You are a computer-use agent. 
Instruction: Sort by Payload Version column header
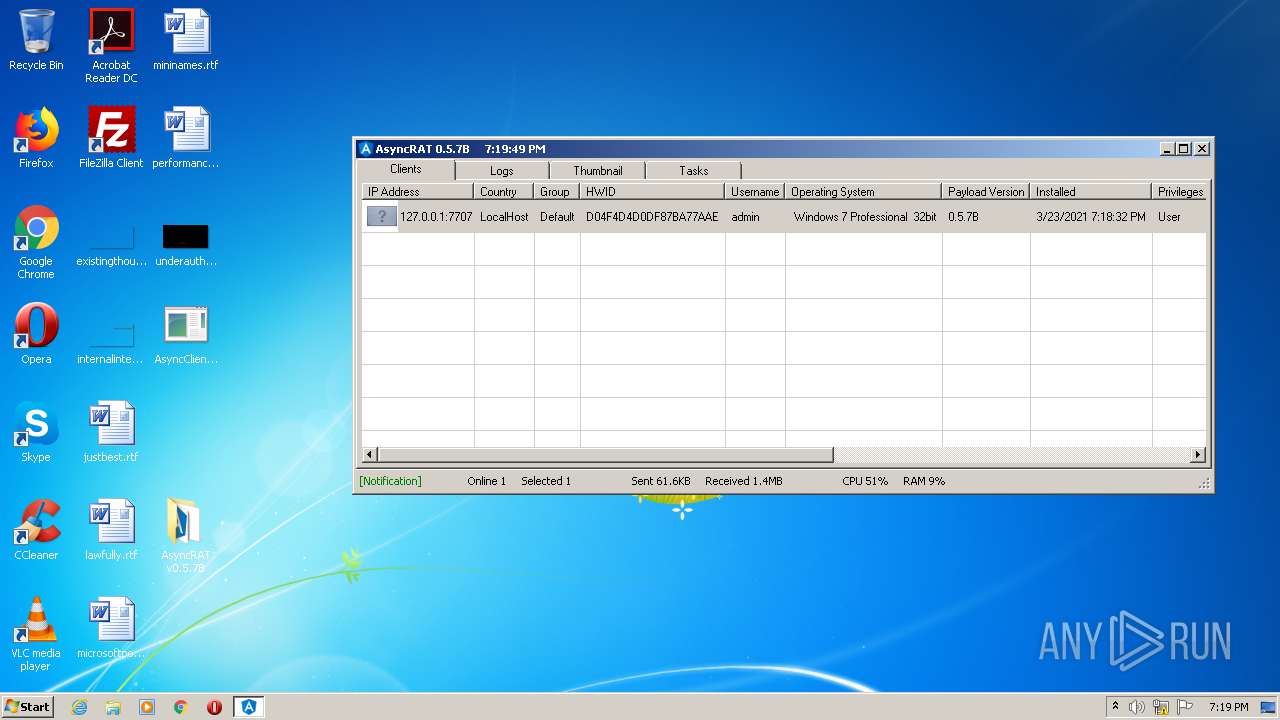coord(986,191)
